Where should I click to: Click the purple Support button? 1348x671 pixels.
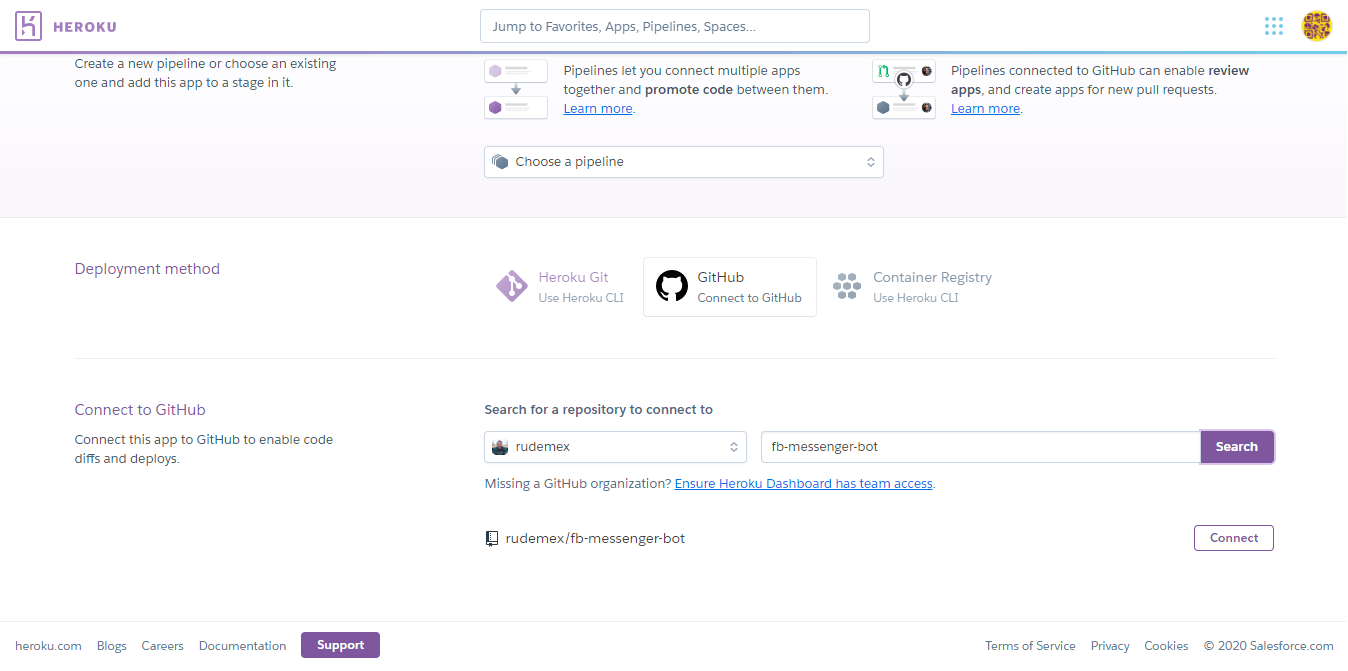click(x=340, y=645)
